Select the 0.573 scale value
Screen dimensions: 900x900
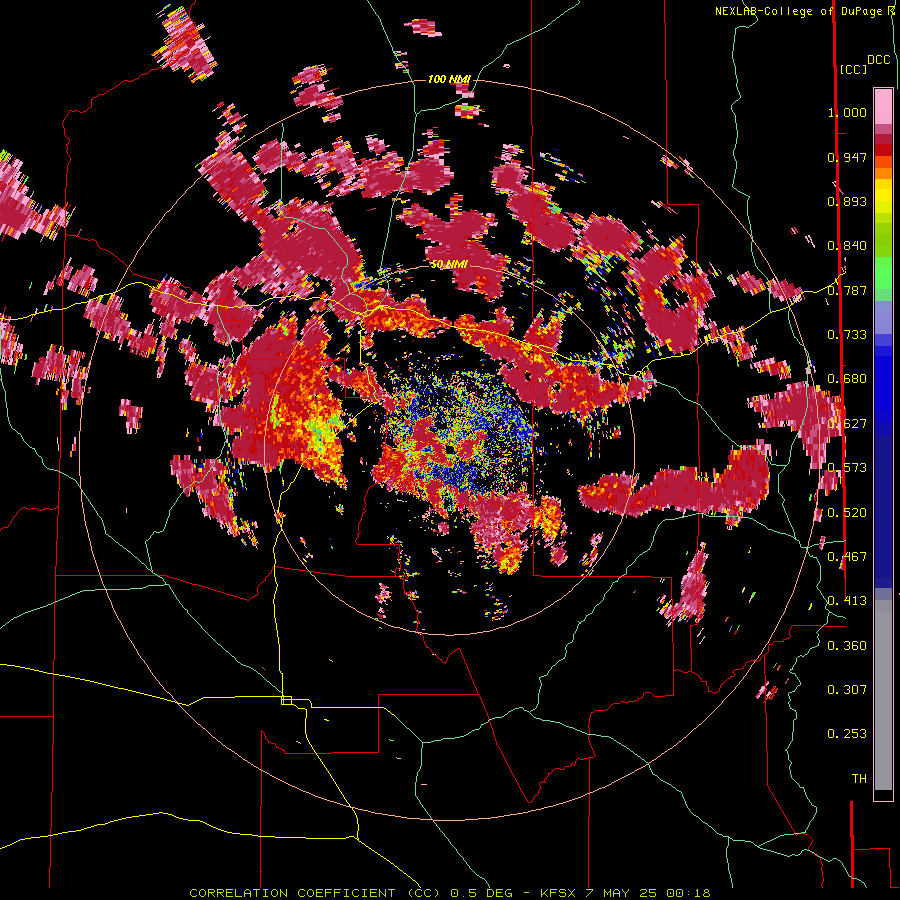(847, 468)
